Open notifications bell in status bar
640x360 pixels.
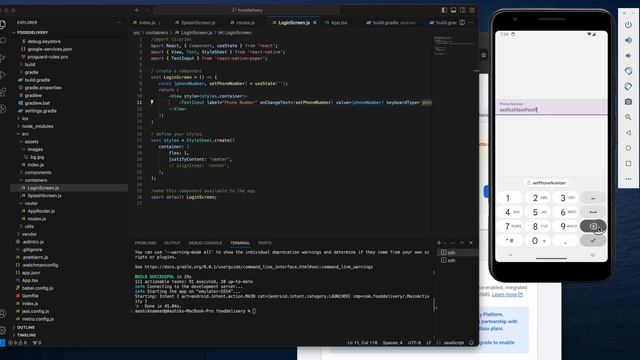[471, 343]
